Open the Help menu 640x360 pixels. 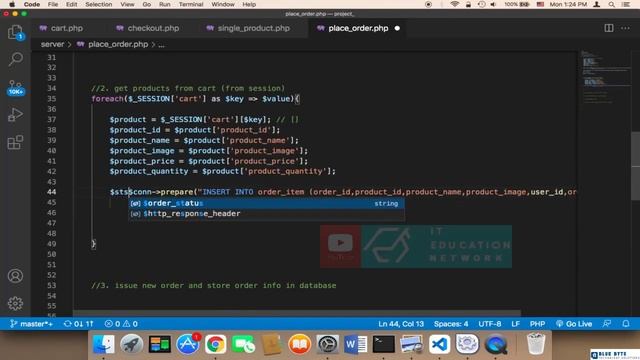(249, 4)
